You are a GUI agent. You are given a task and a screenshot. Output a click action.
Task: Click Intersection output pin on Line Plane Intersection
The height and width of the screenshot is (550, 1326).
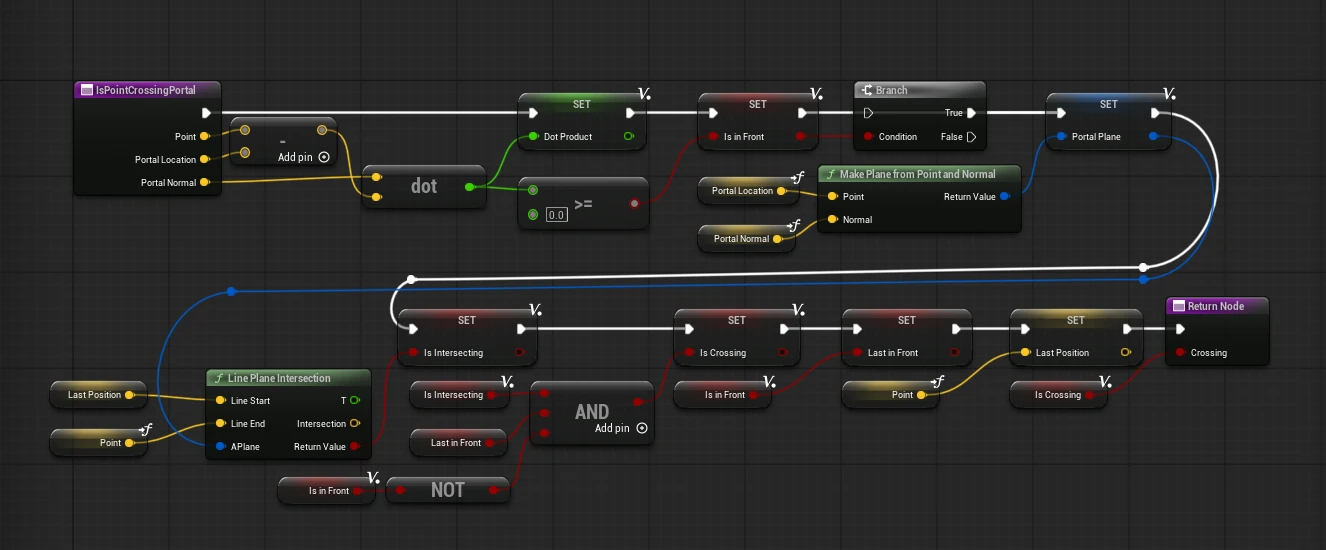(355, 423)
